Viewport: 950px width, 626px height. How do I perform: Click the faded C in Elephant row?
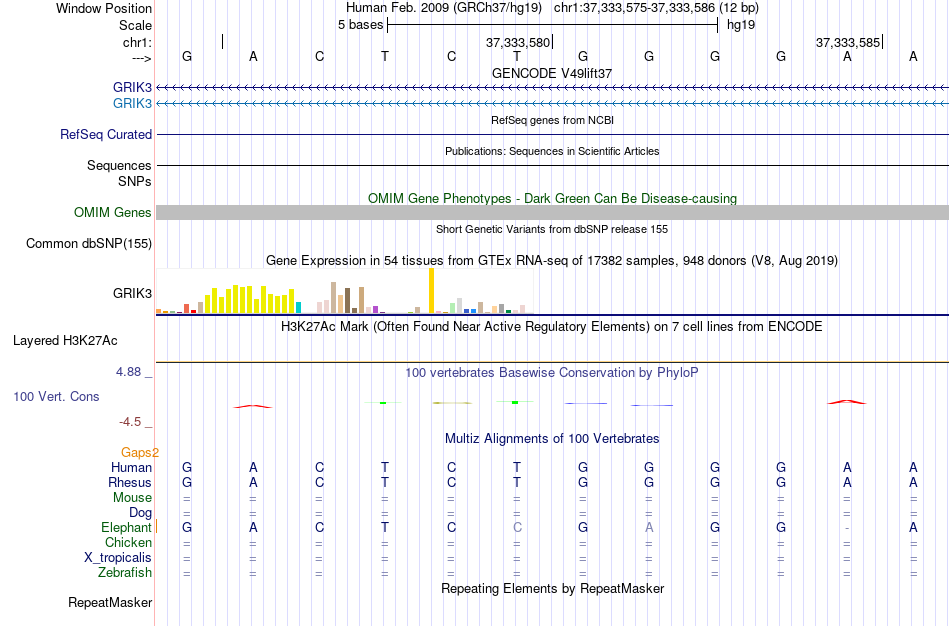[517, 527]
